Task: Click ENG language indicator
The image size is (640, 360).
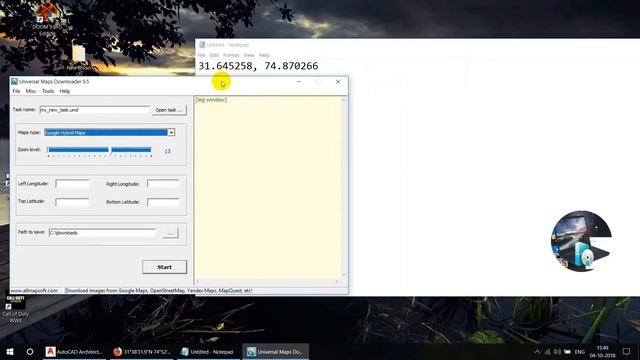Action: (x=580, y=352)
